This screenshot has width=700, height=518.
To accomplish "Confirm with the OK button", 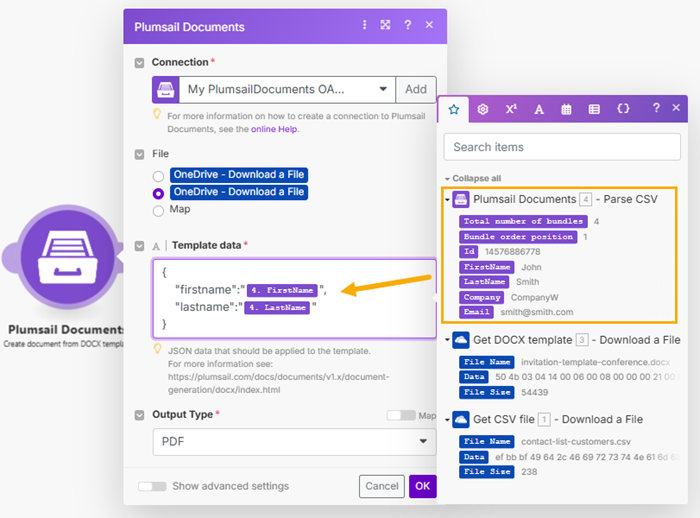I will [x=422, y=486].
